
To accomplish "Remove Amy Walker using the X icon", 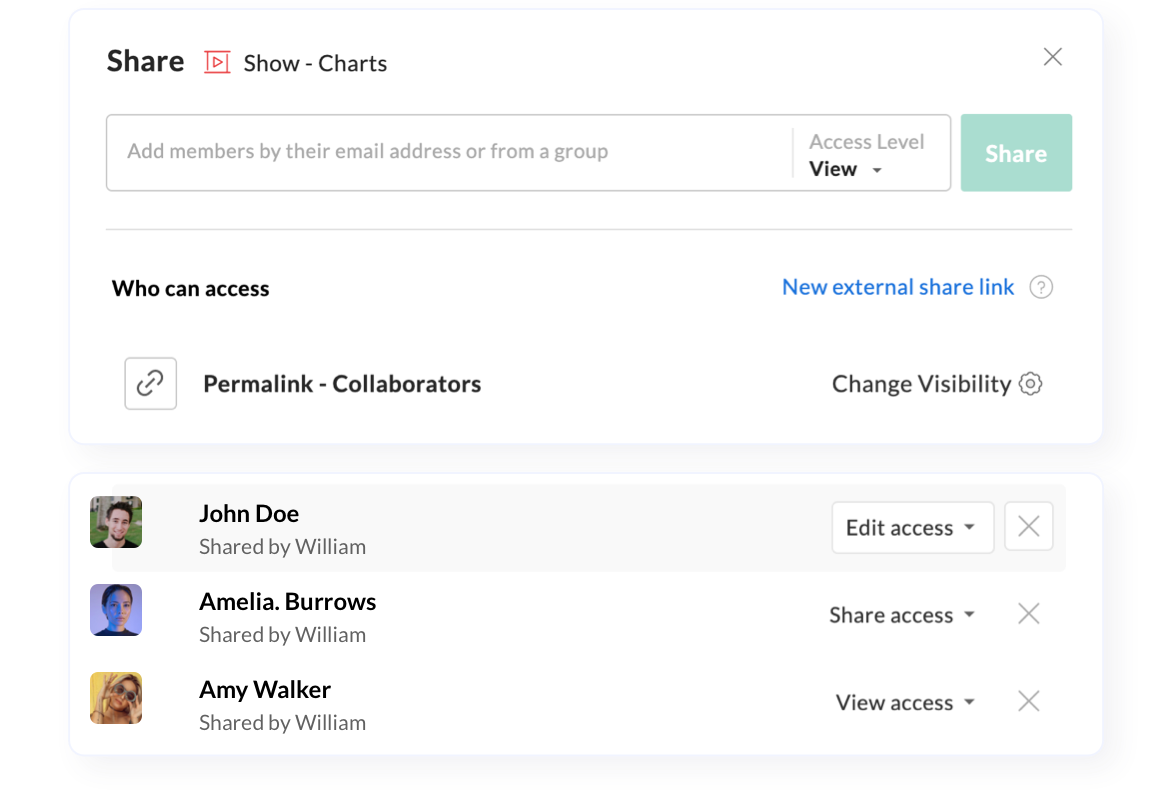I will [x=1028, y=702].
